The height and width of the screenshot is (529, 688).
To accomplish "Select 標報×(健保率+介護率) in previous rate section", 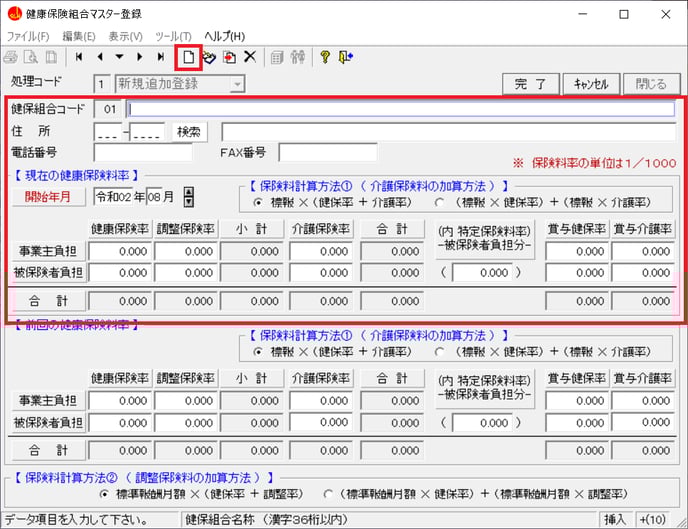I will [x=258, y=352].
